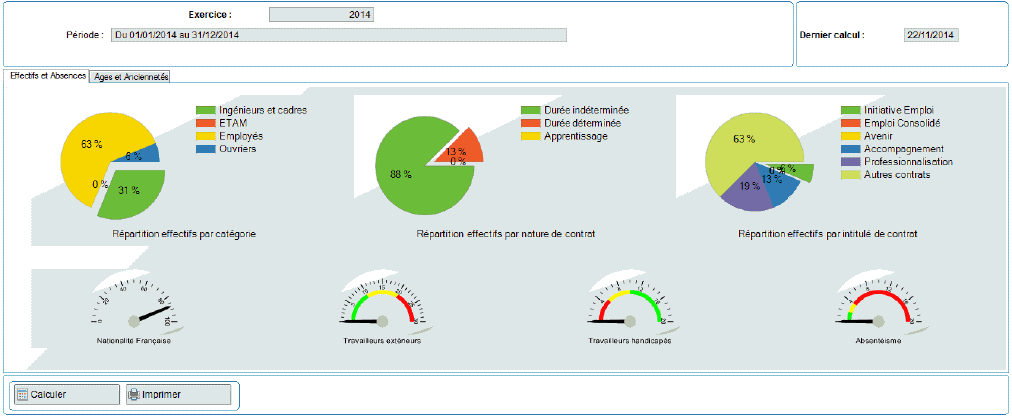Click the Imprimer button
The image size is (1012, 417).
(x=178, y=394)
